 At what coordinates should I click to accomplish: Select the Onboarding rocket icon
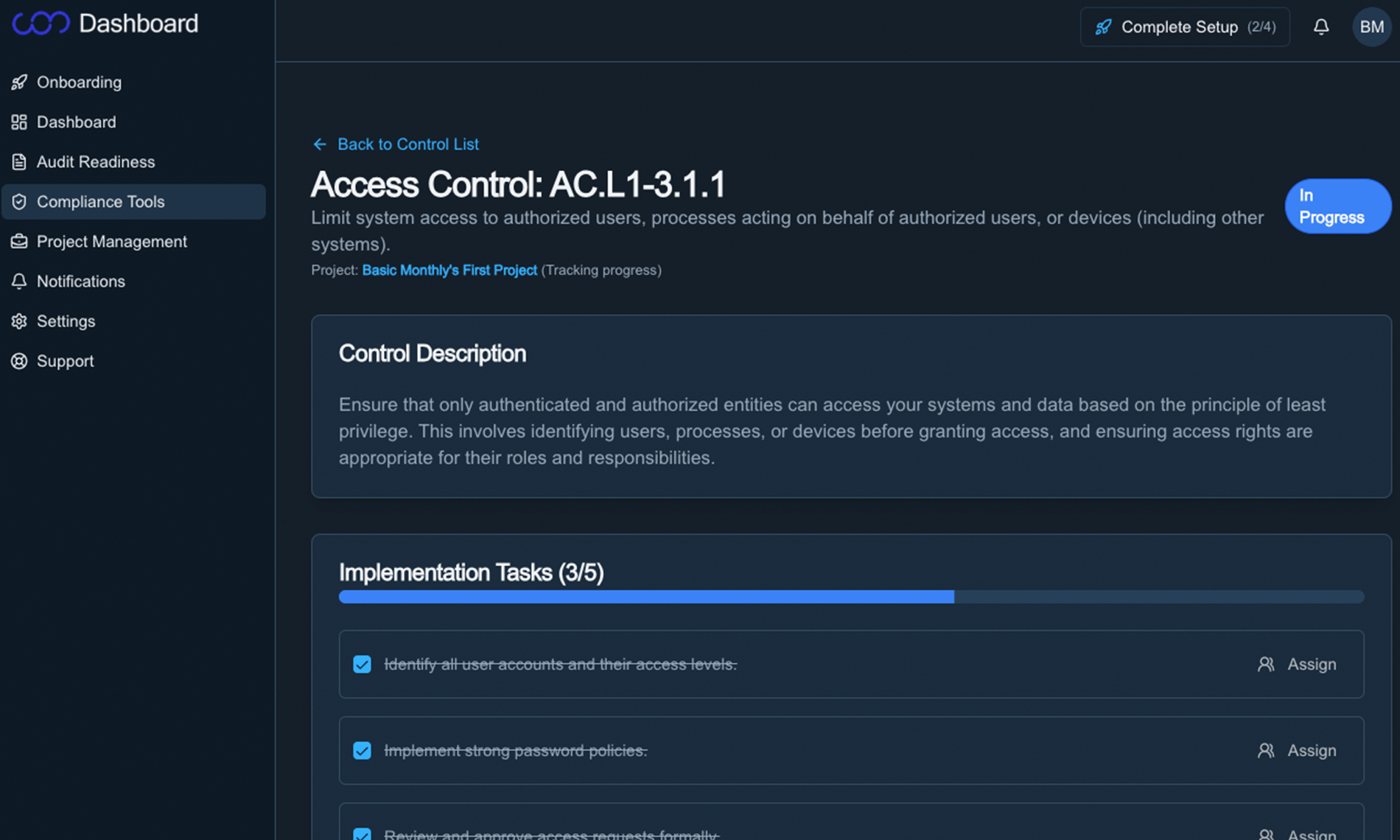(19, 82)
